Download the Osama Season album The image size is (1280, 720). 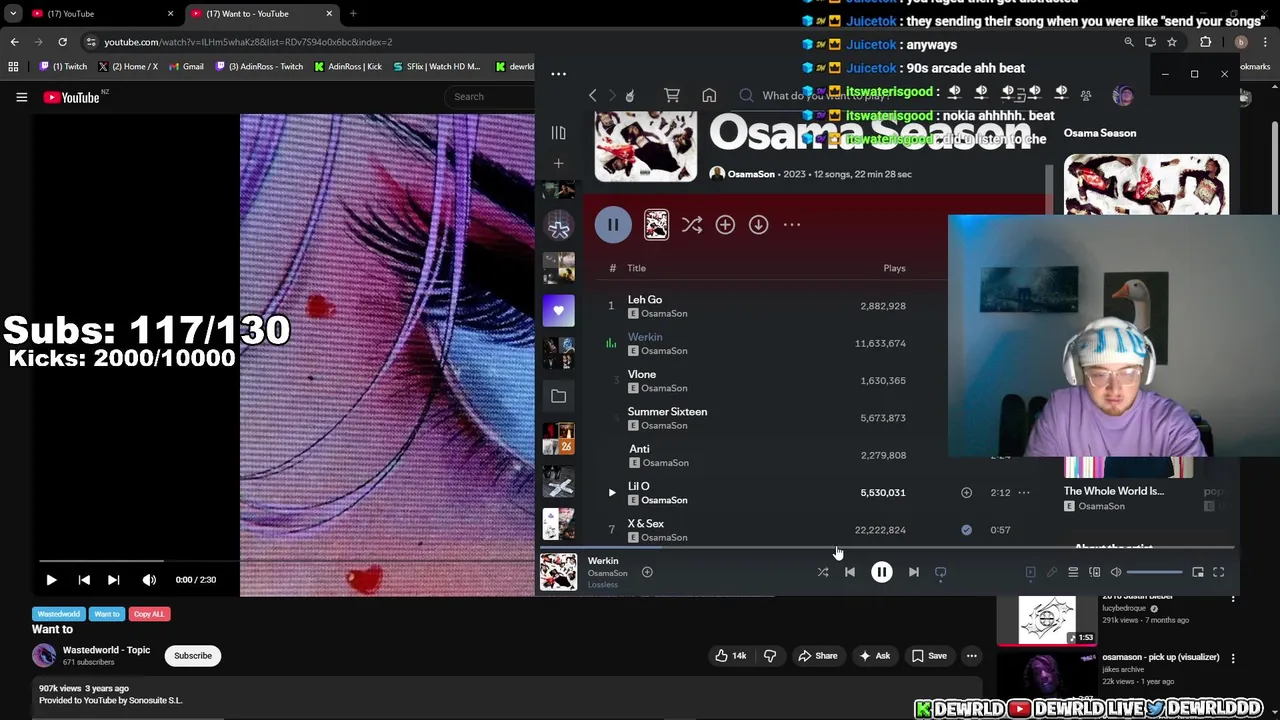click(x=758, y=225)
